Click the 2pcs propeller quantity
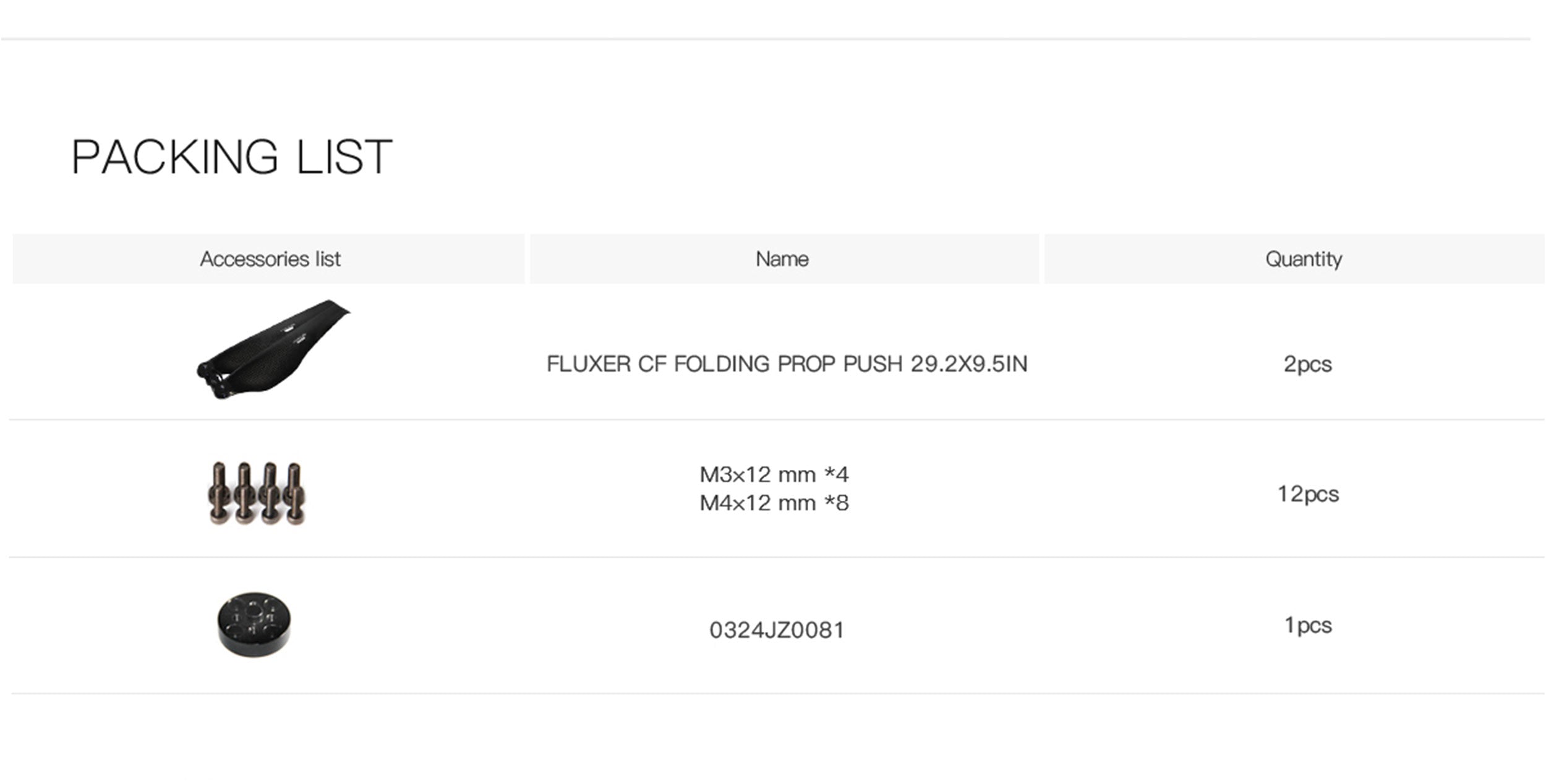 1307,364
